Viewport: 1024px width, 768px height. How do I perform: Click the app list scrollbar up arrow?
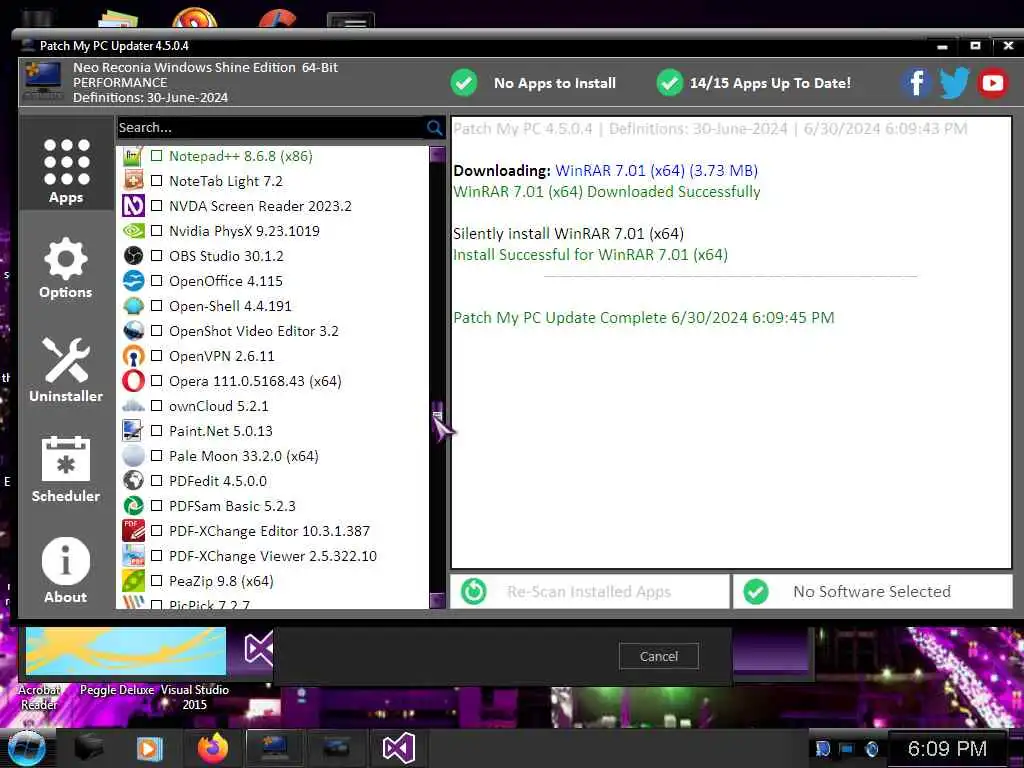(x=438, y=154)
